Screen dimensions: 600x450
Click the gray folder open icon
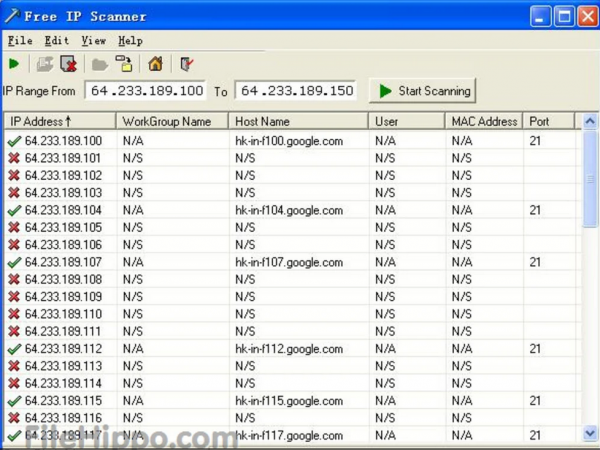pos(100,64)
